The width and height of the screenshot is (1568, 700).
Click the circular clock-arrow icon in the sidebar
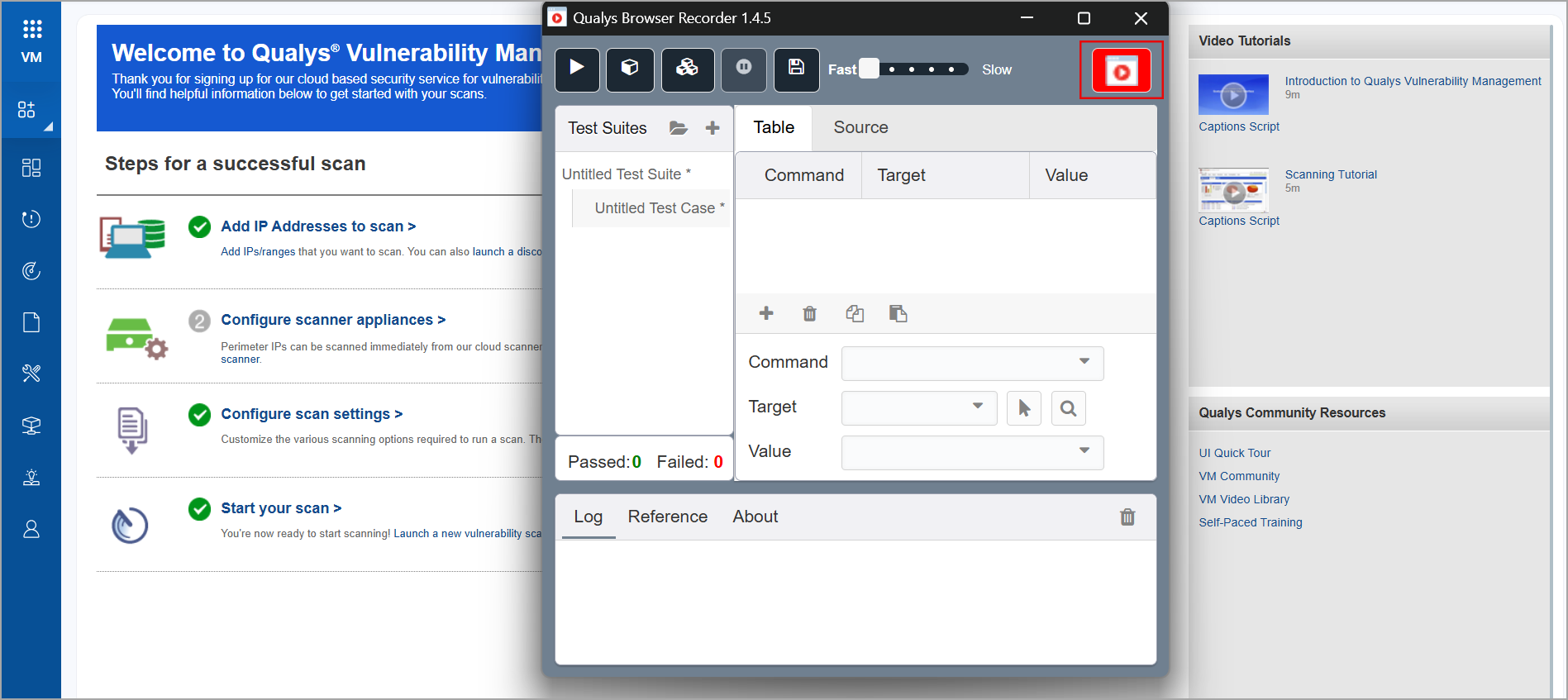[x=31, y=219]
